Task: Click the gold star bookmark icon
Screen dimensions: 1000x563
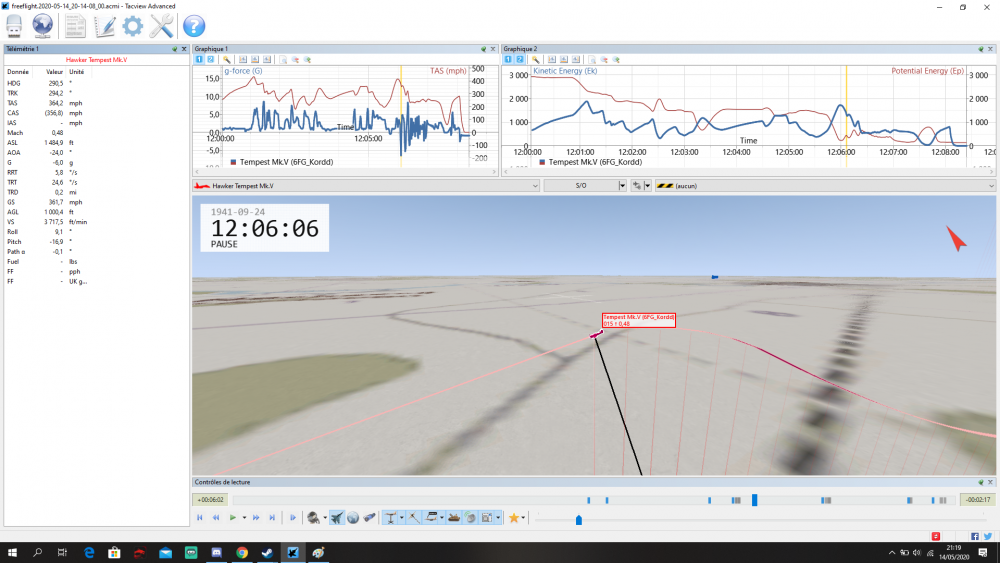Action: 514,518
